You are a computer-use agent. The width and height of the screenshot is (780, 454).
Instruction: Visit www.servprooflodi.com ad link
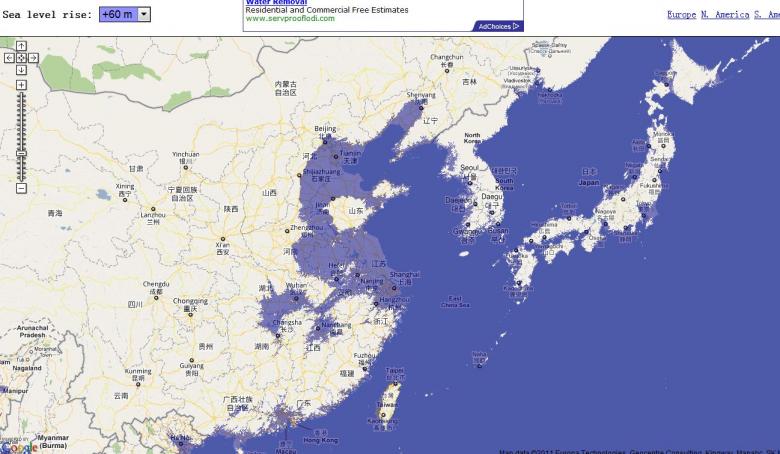(290, 18)
